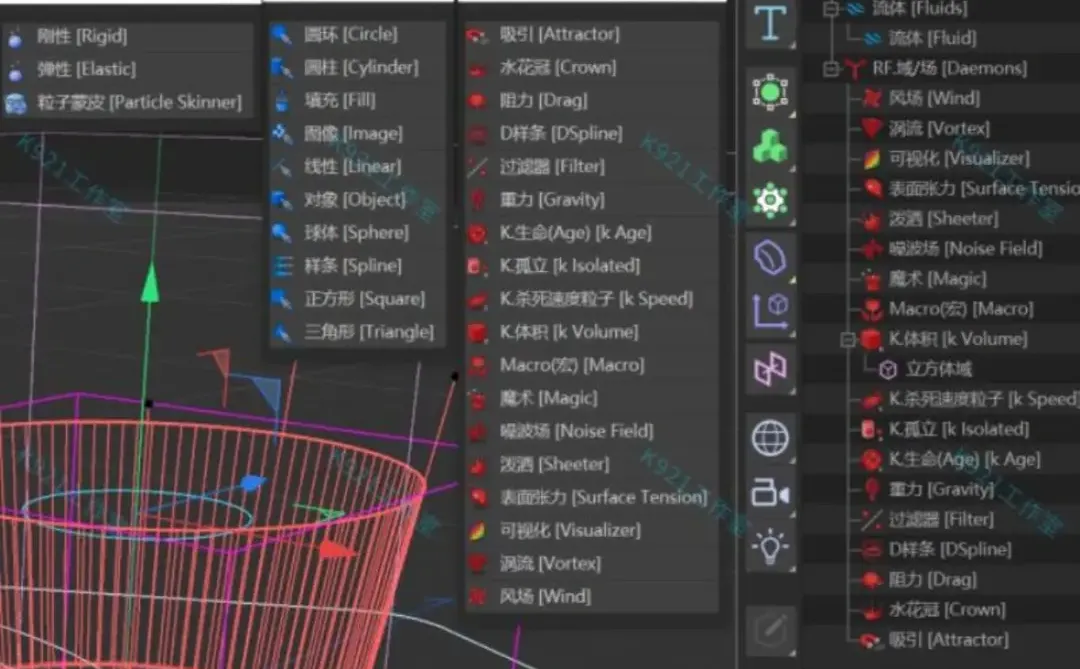This screenshot has height=669, width=1080.
Task: Click the camera icon in toolbar
Action: (x=770, y=493)
